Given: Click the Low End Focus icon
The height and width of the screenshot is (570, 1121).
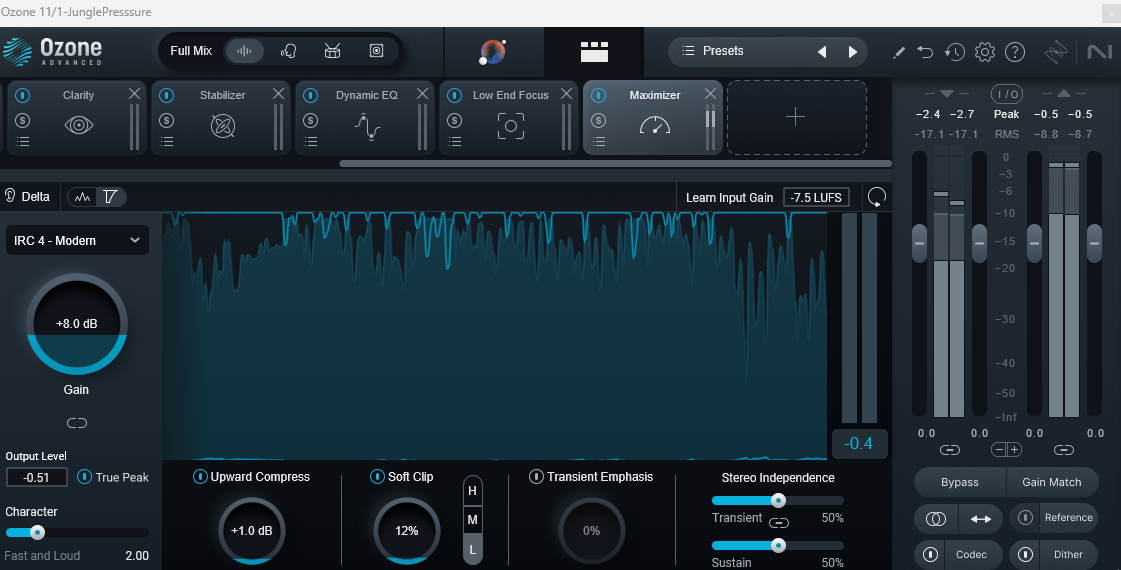Looking at the screenshot, I should point(510,126).
